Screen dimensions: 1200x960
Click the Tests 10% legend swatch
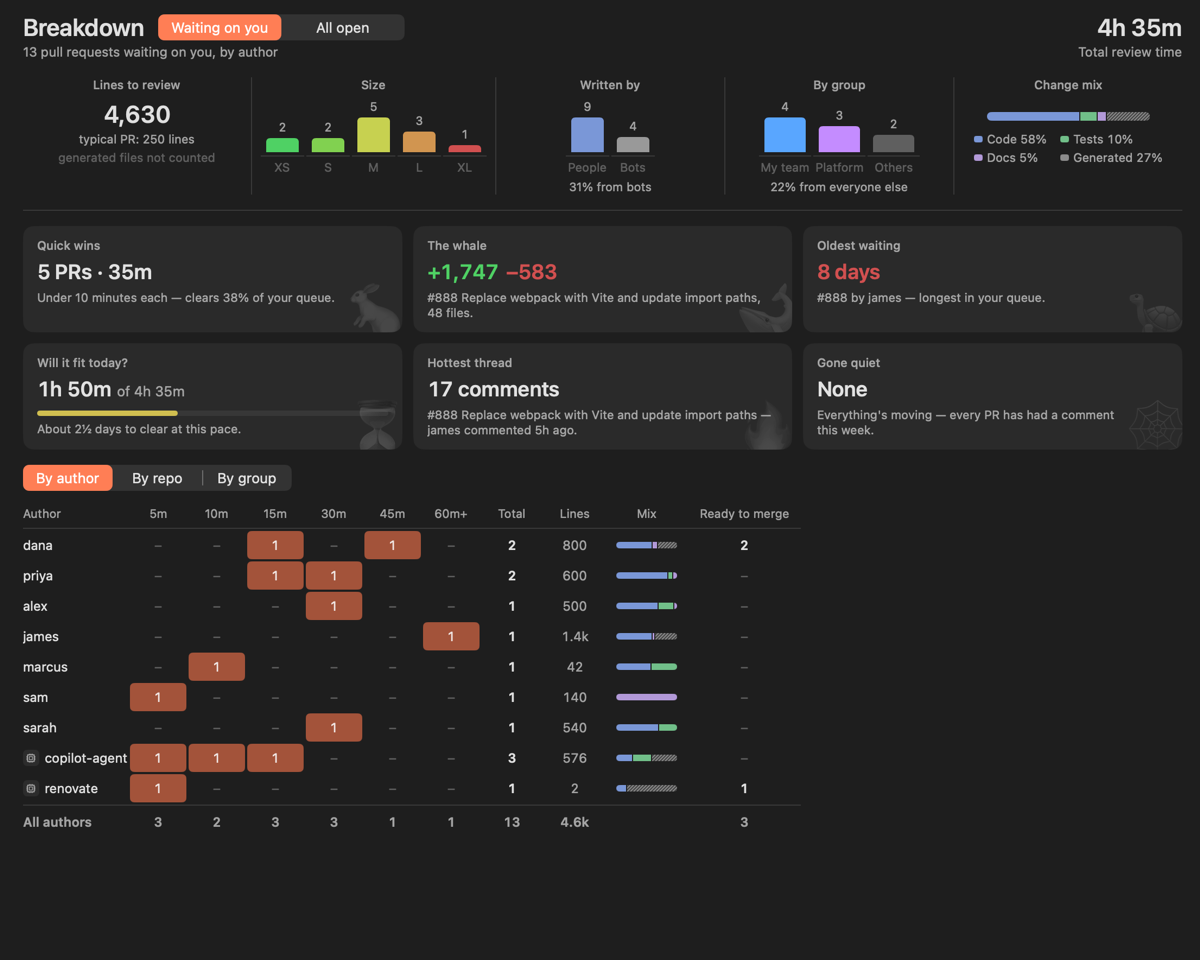[1064, 140]
